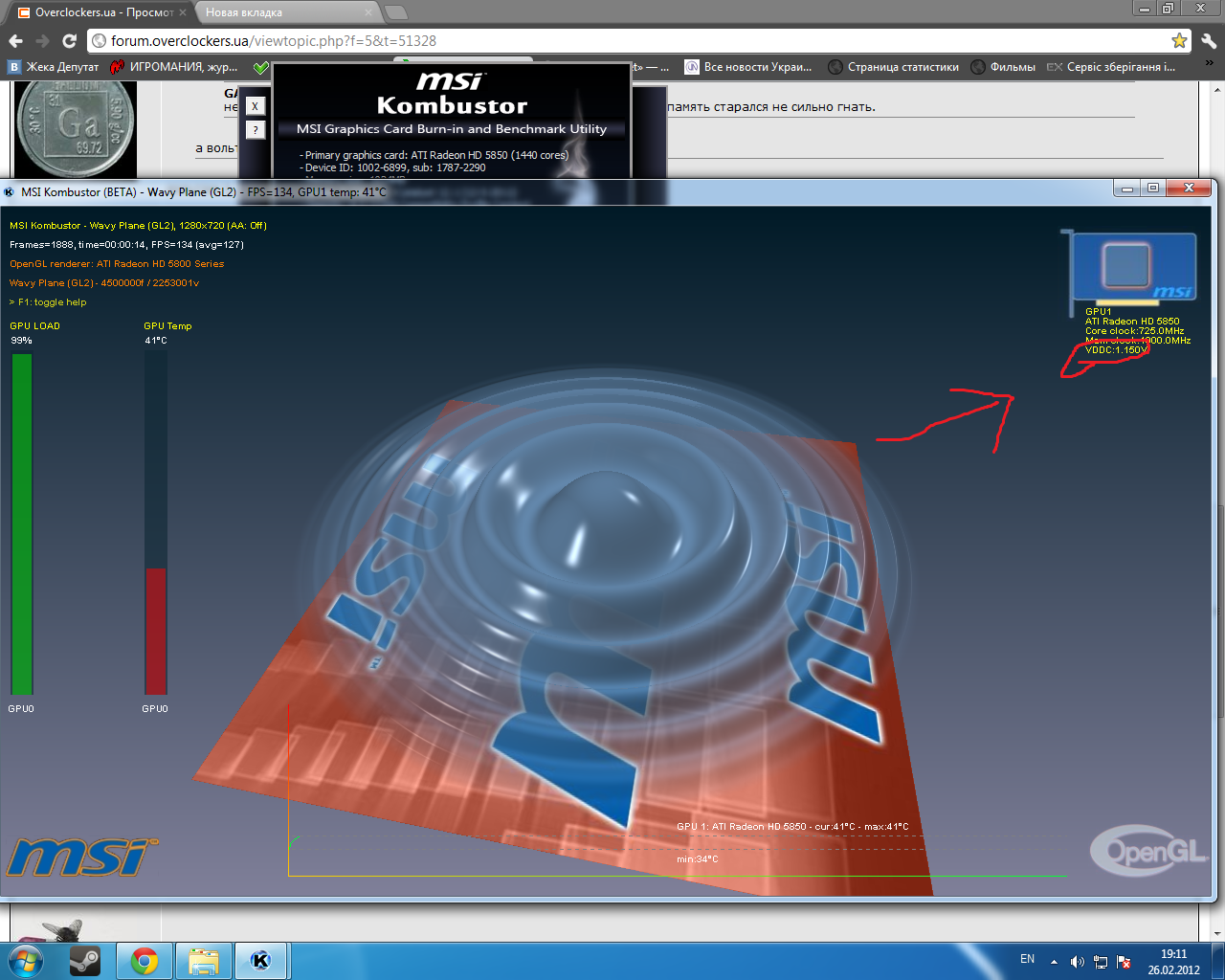This screenshot has height=980, width=1225.
Task: Click the Chrome back arrow
Action: (x=15, y=41)
